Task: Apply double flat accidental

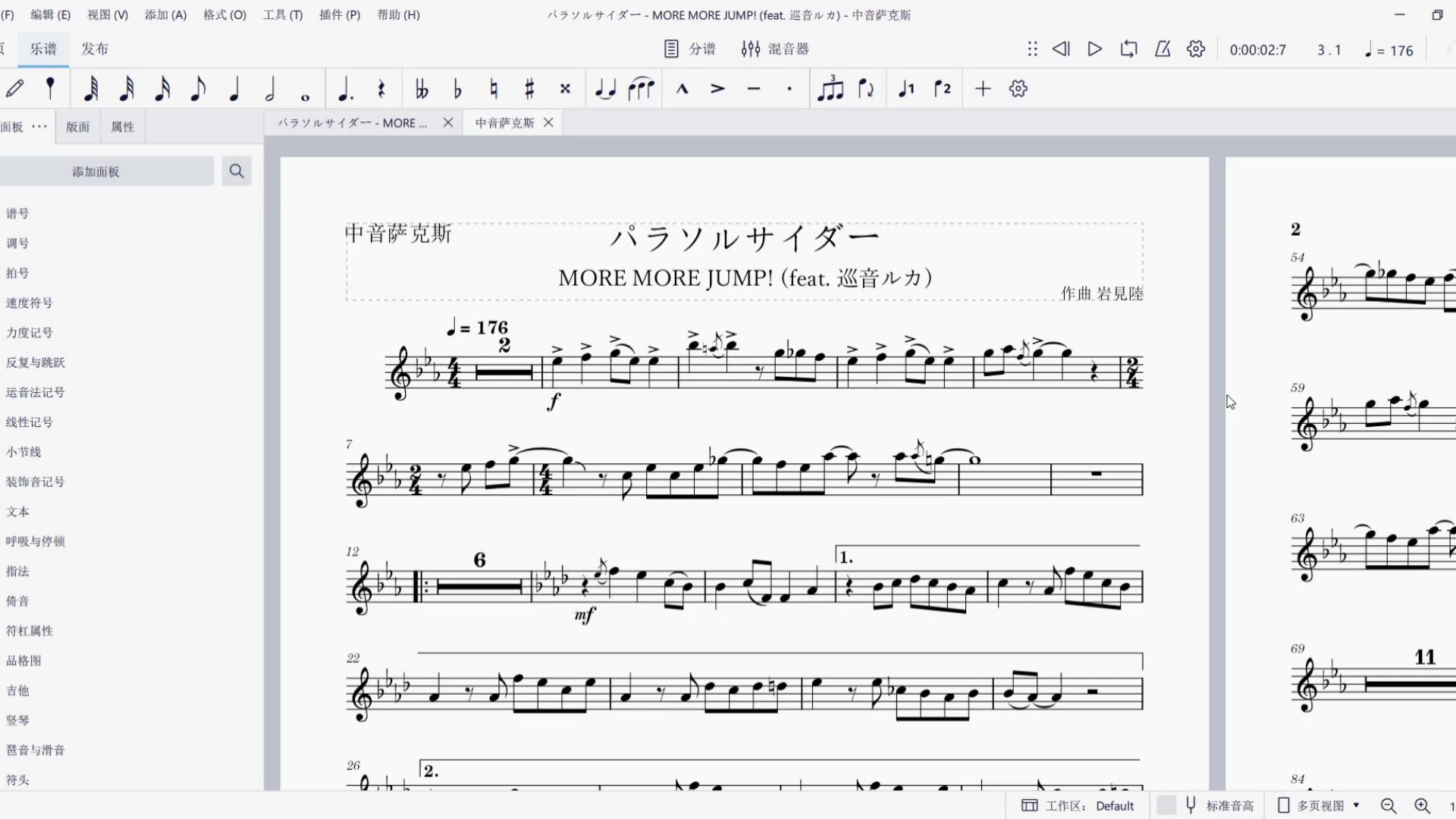Action: [422, 89]
